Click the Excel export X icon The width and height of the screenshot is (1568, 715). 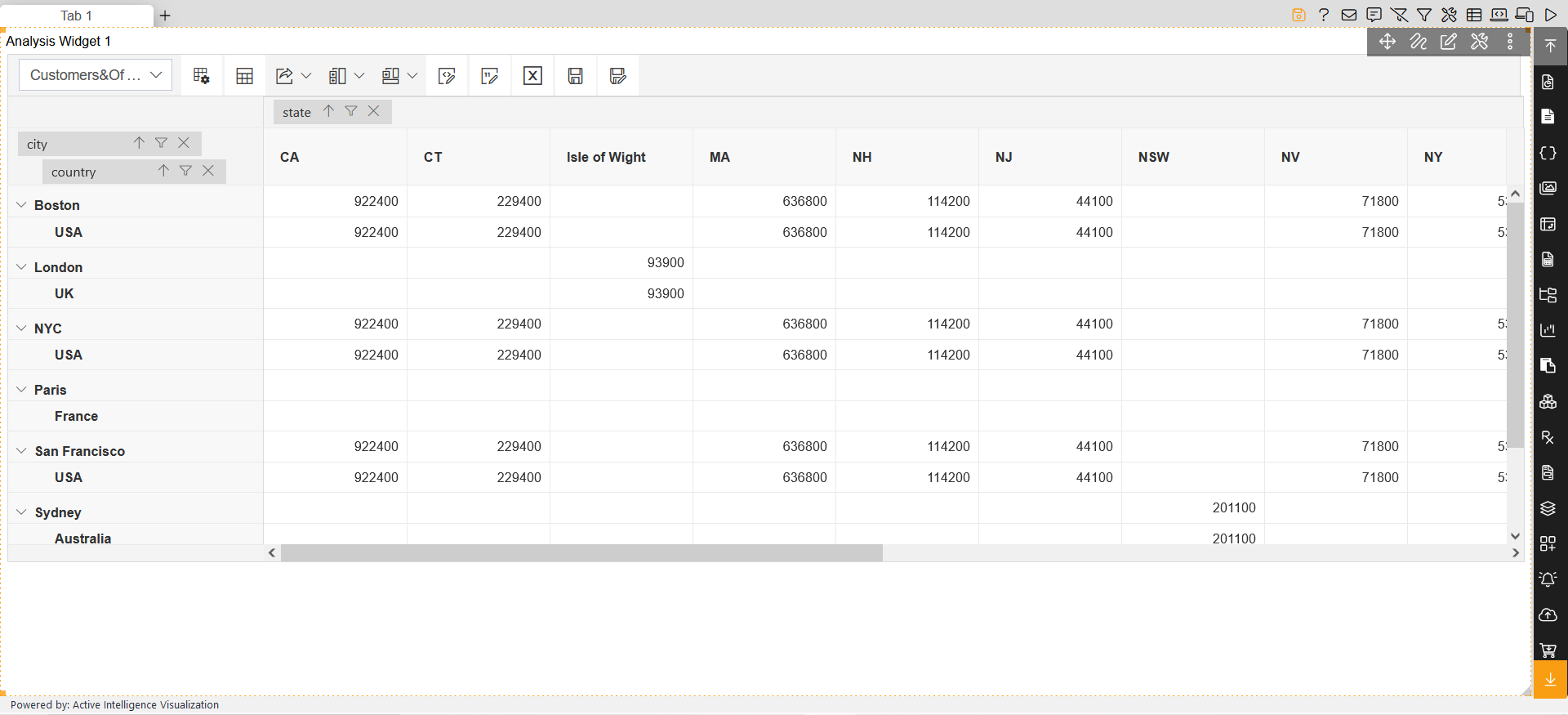[x=532, y=76]
